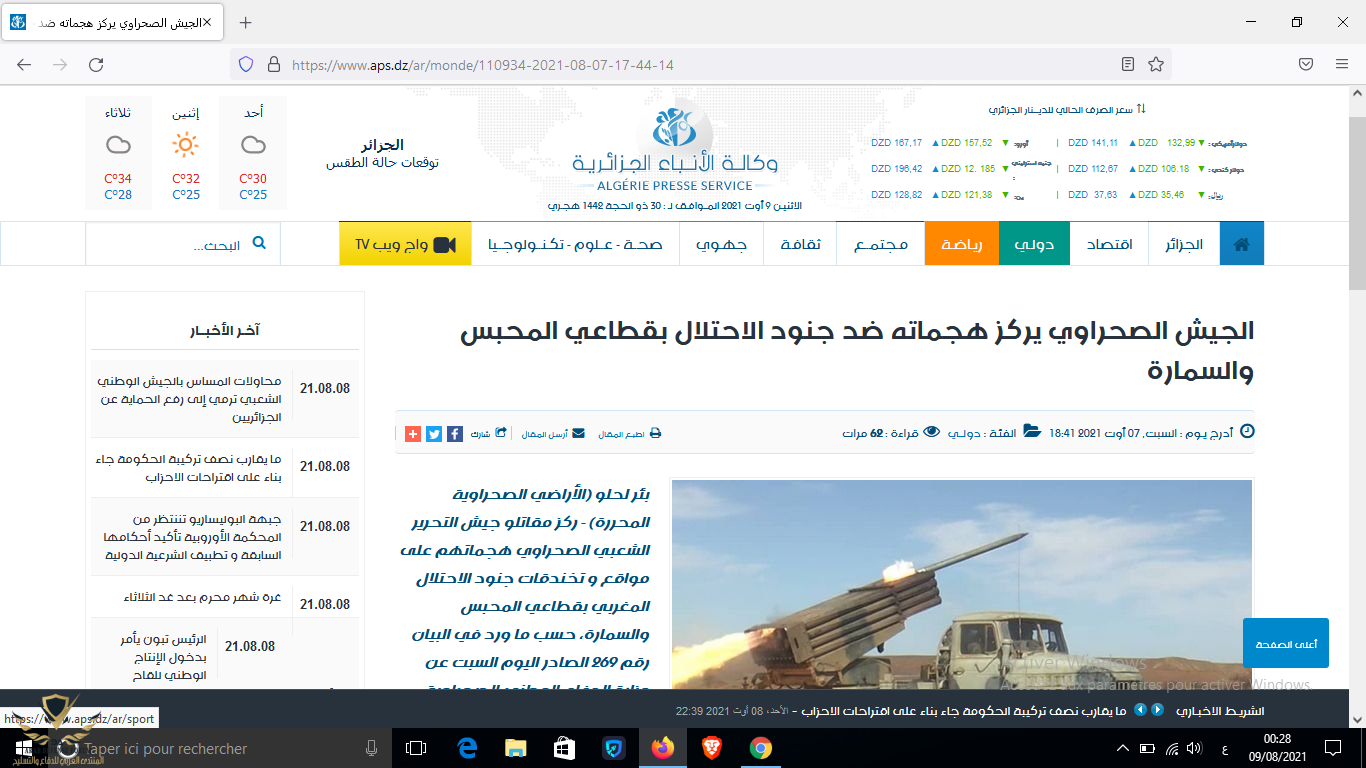
Task: Share the article on Twitter
Action: pyautogui.click(x=434, y=434)
